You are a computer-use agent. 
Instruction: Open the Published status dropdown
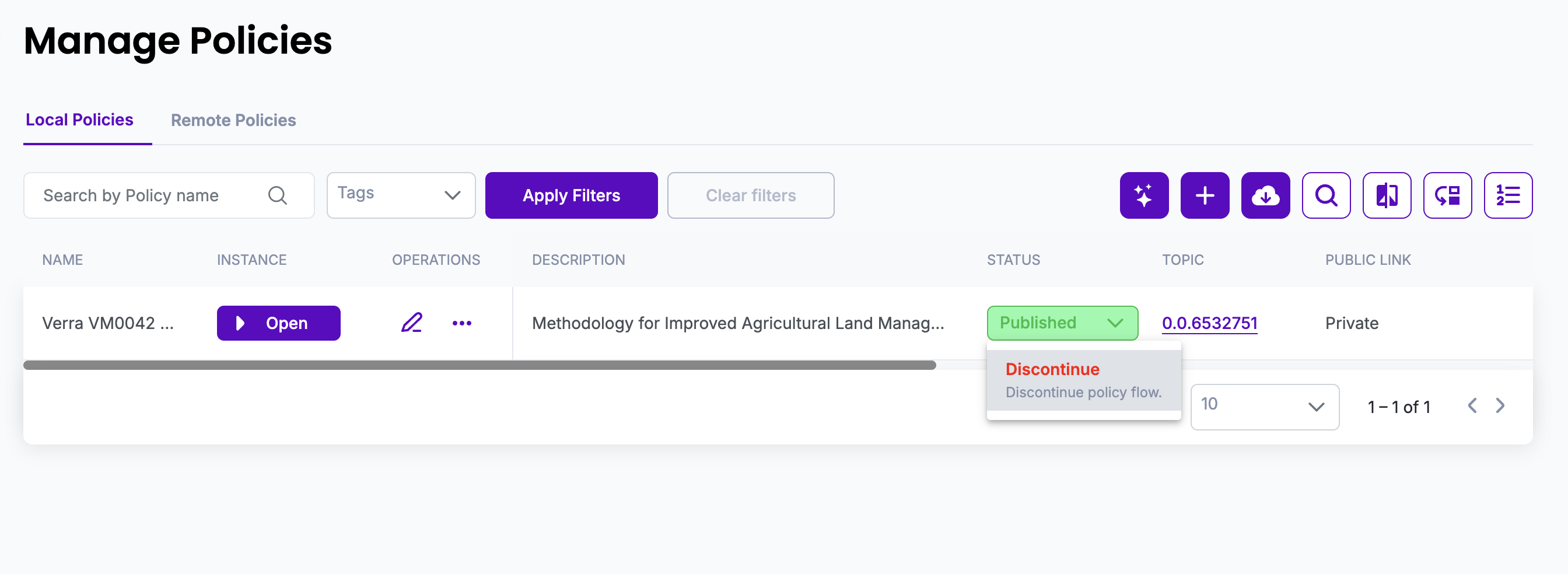point(1062,323)
